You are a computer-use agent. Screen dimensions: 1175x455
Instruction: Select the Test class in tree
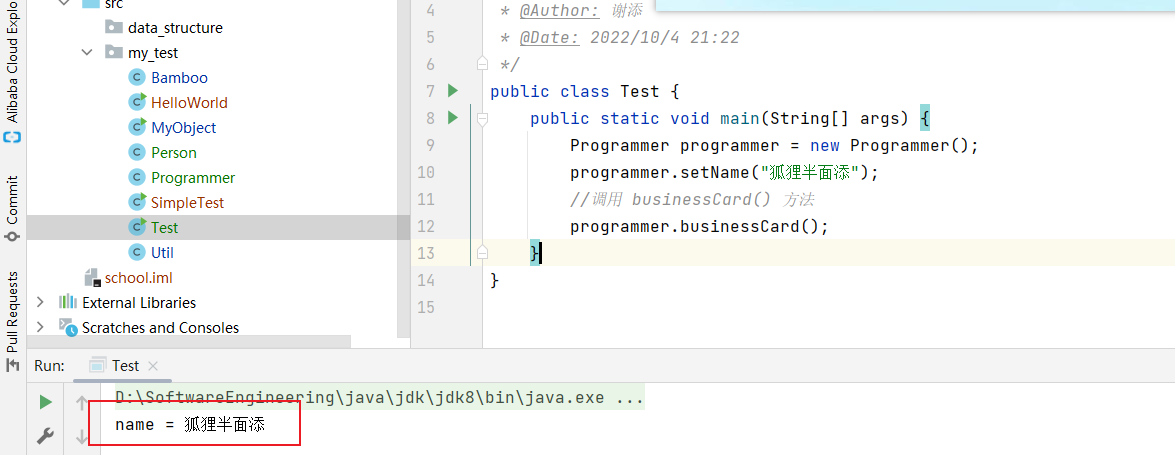tap(164, 227)
